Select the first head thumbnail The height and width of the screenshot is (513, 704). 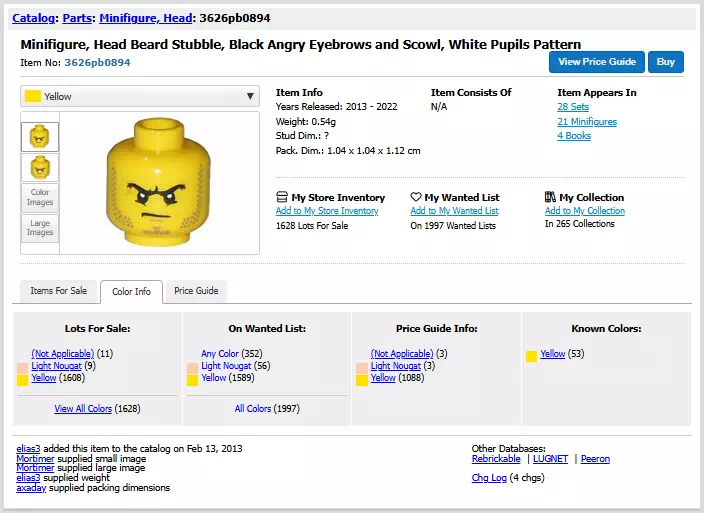pyautogui.click(x=40, y=137)
